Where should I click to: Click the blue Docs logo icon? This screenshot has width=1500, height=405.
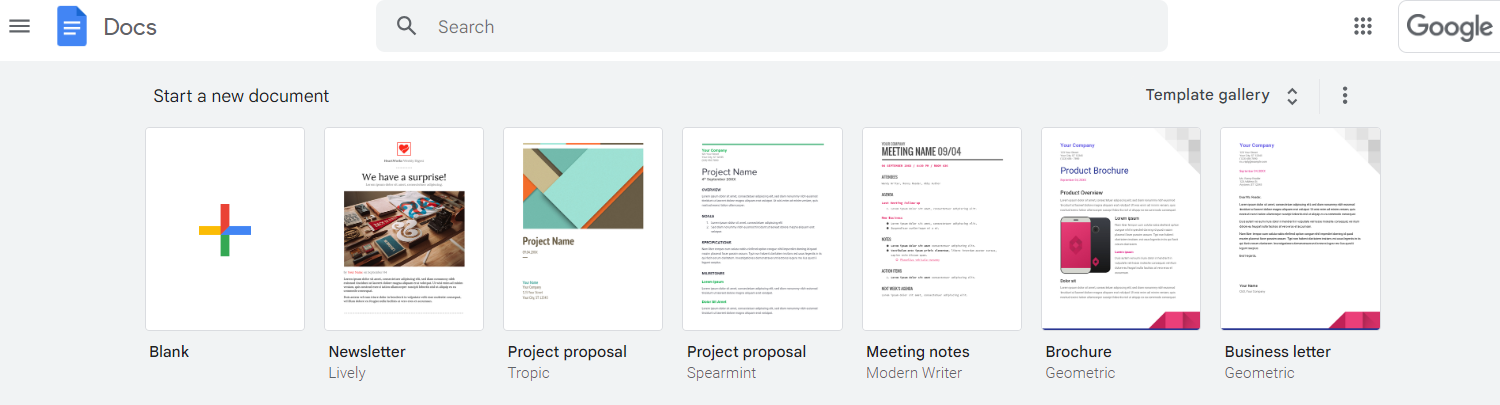[x=72, y=26]
